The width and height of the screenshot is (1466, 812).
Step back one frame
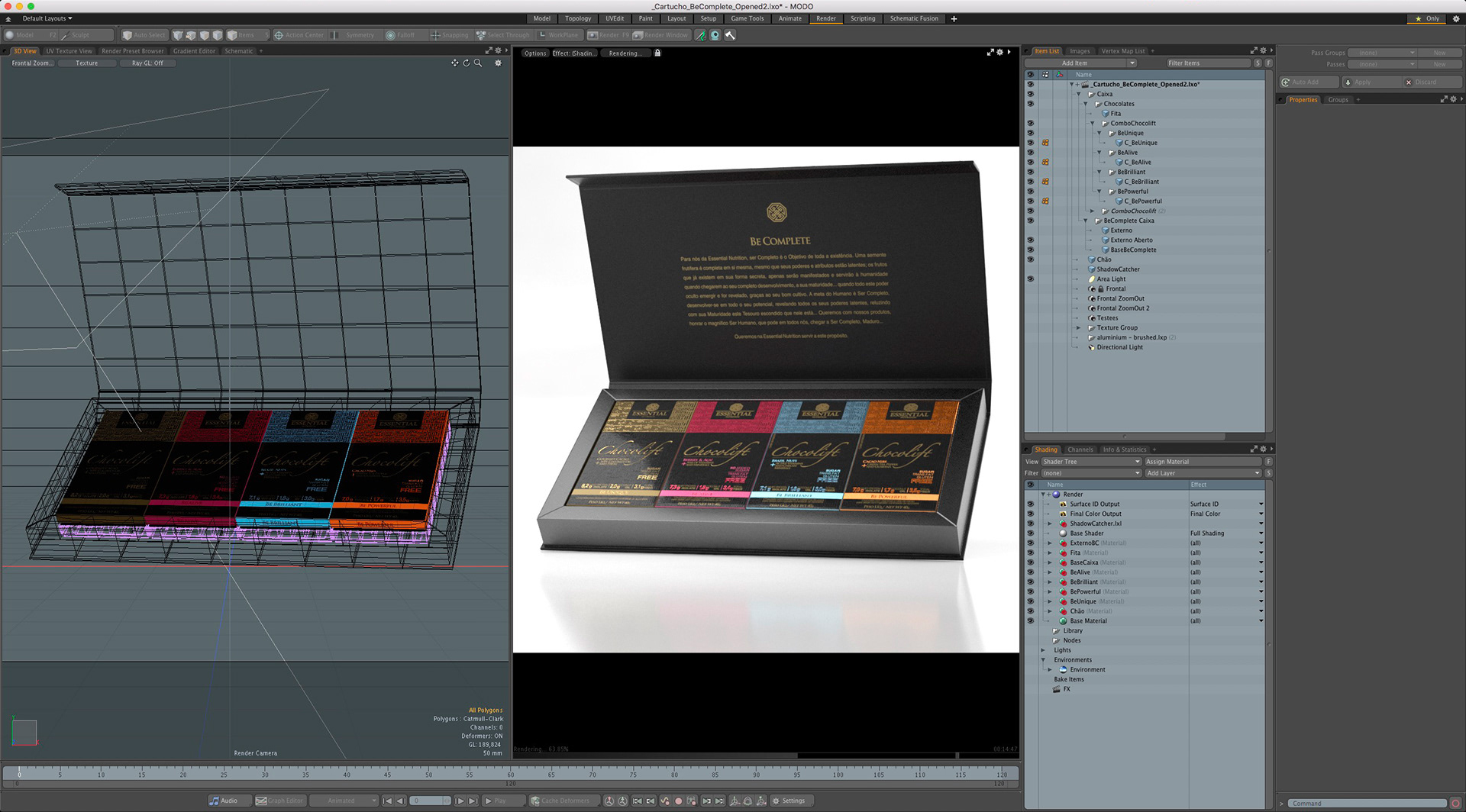point(401,801)
